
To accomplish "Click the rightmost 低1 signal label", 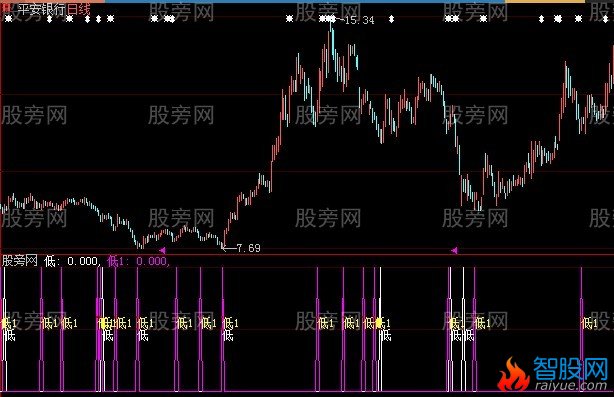I will (590, 323).
